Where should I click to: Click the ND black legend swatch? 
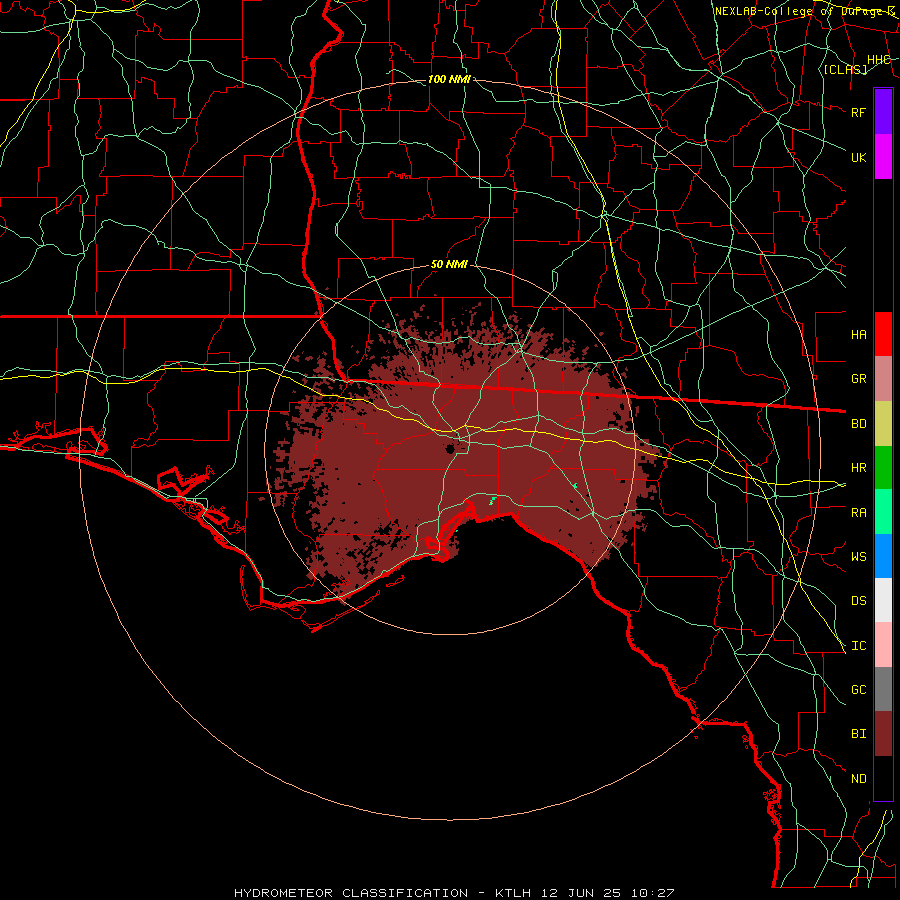point(883,778)
